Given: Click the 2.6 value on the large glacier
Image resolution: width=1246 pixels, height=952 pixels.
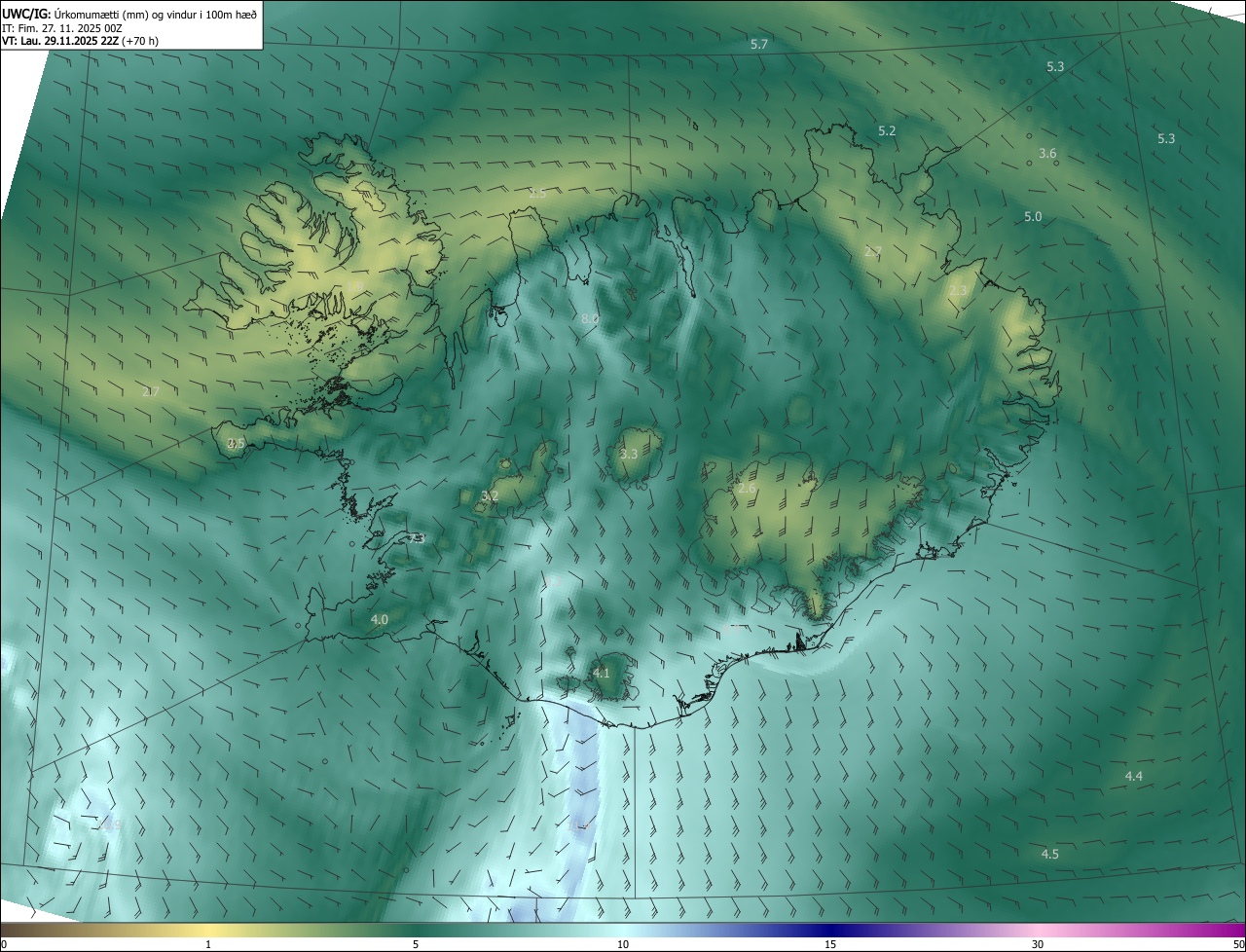Looking at the screenshot, I should click(747, 489).
